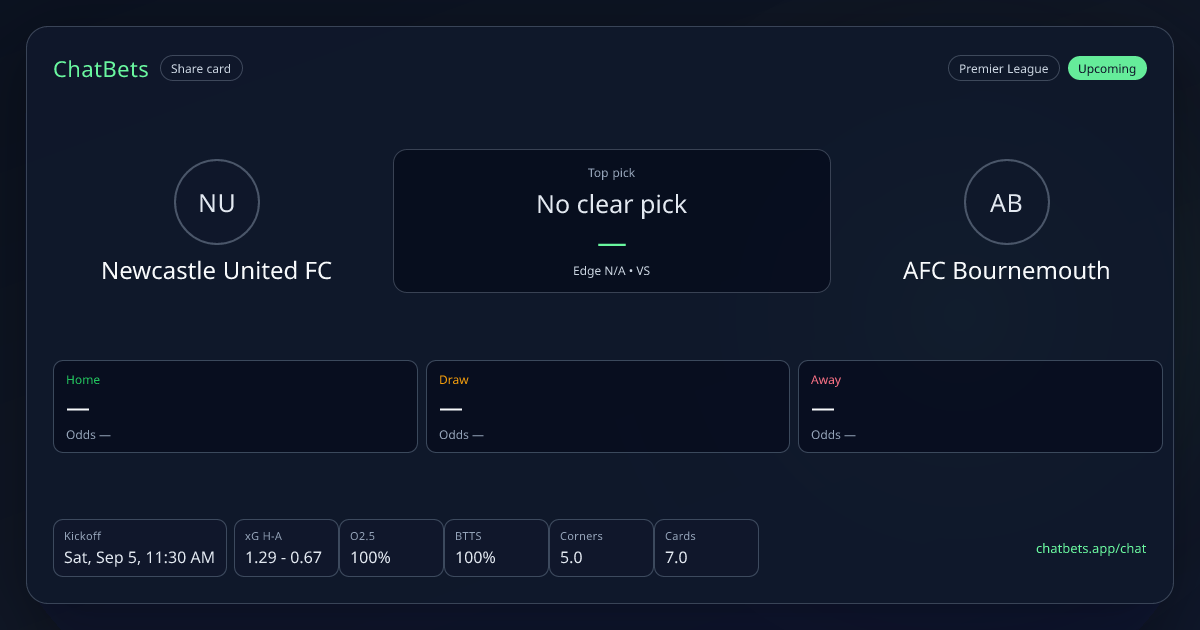This screenshot has width=1200, height=630.
Task: Click the BTTS stat tile
Action: [496, 548]
